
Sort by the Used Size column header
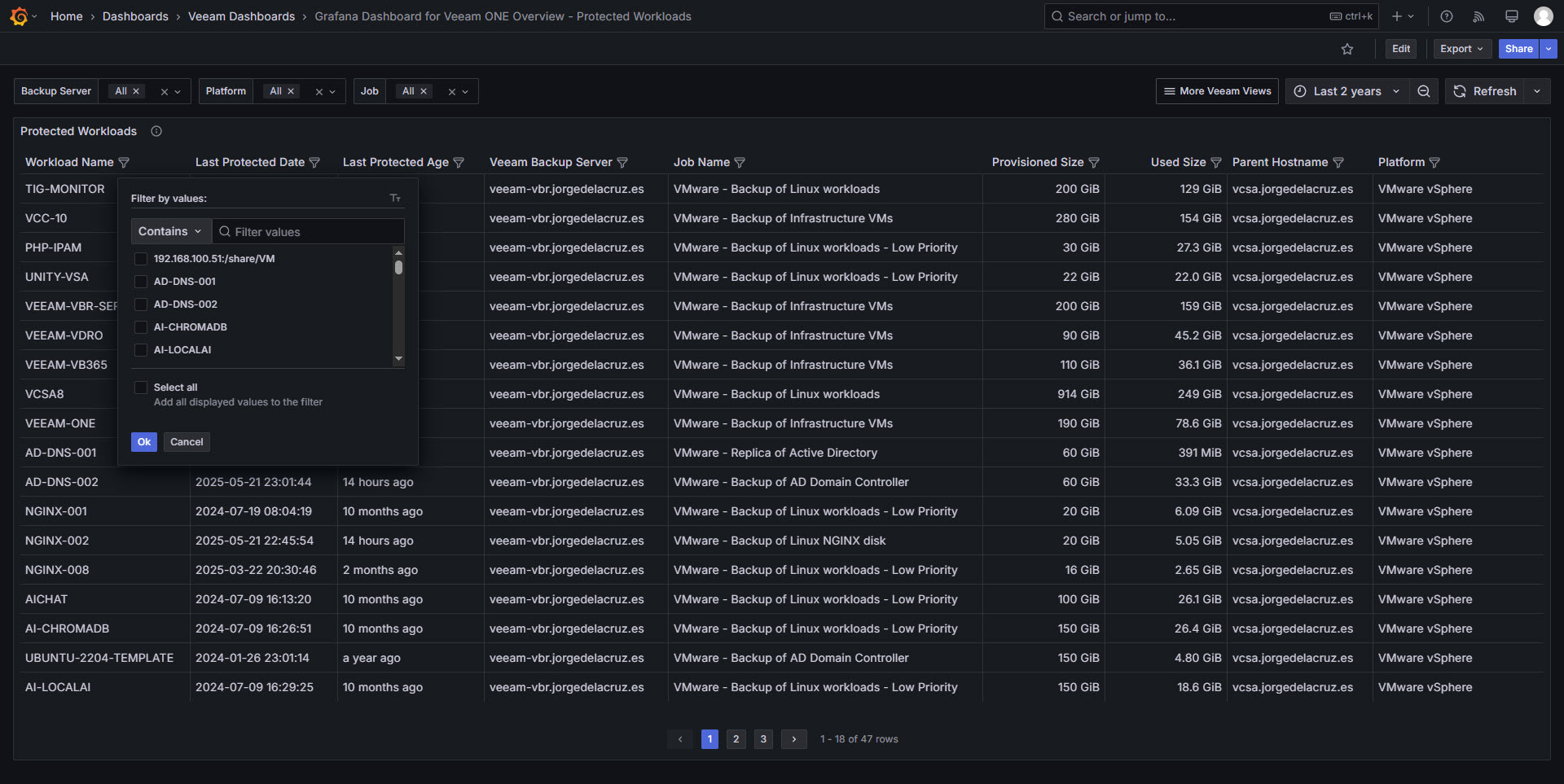(x=1178, y=163)
